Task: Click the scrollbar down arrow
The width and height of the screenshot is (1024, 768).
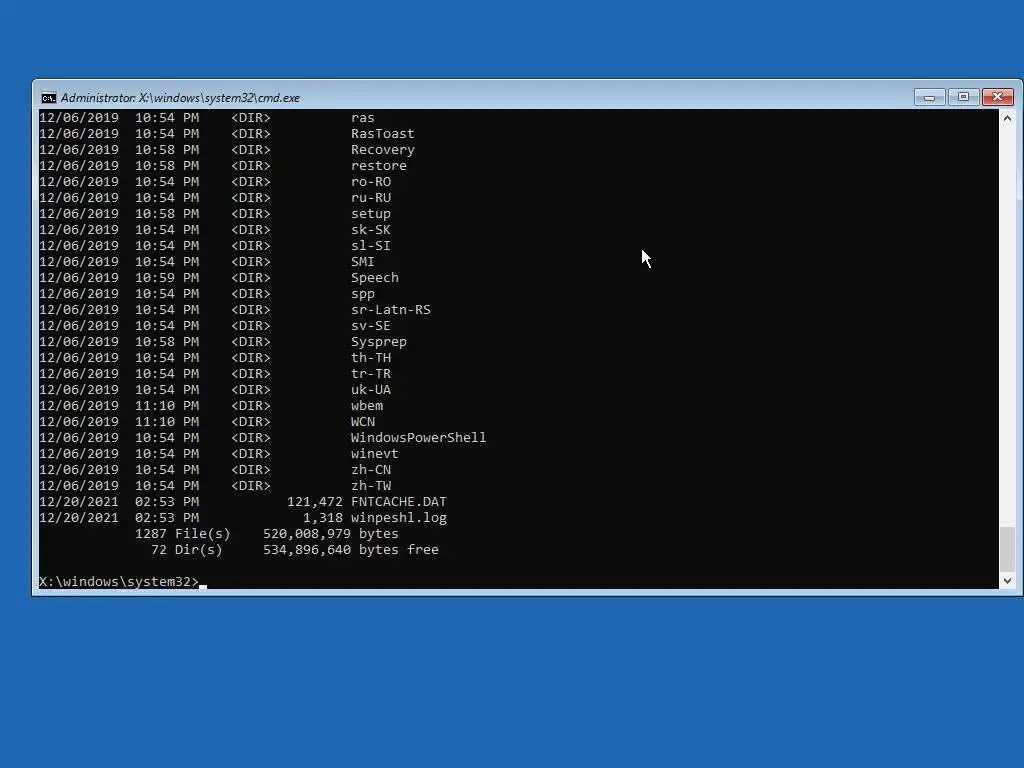Action: click(x=1007, y=581)
